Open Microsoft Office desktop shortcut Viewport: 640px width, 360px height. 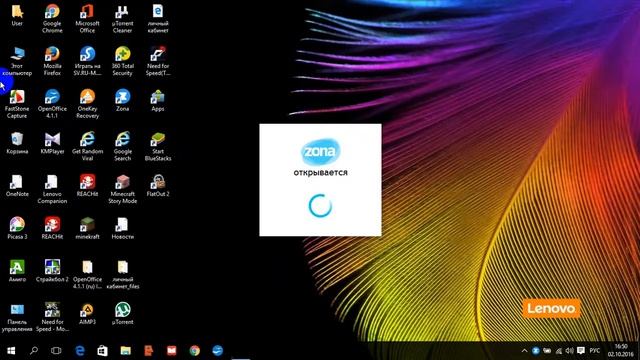(x=87, y=19)
